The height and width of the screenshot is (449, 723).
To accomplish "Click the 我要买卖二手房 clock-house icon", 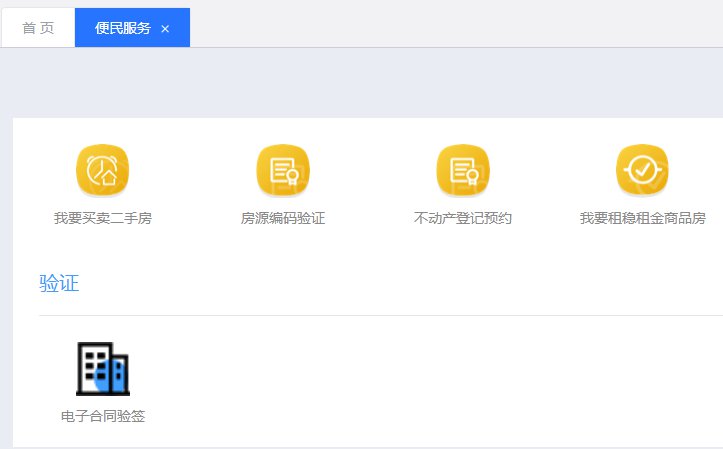I will pos(103,171).
